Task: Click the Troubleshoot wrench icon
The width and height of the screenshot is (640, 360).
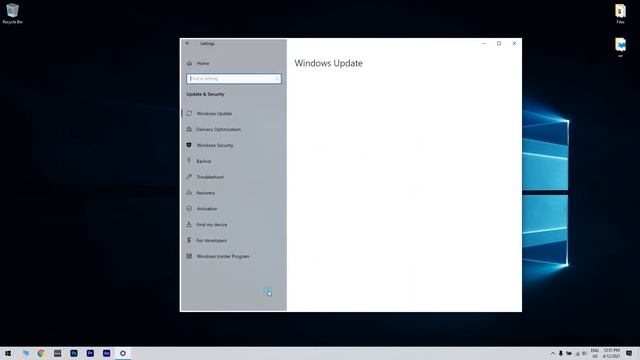Action: click(x=189, y=177)
